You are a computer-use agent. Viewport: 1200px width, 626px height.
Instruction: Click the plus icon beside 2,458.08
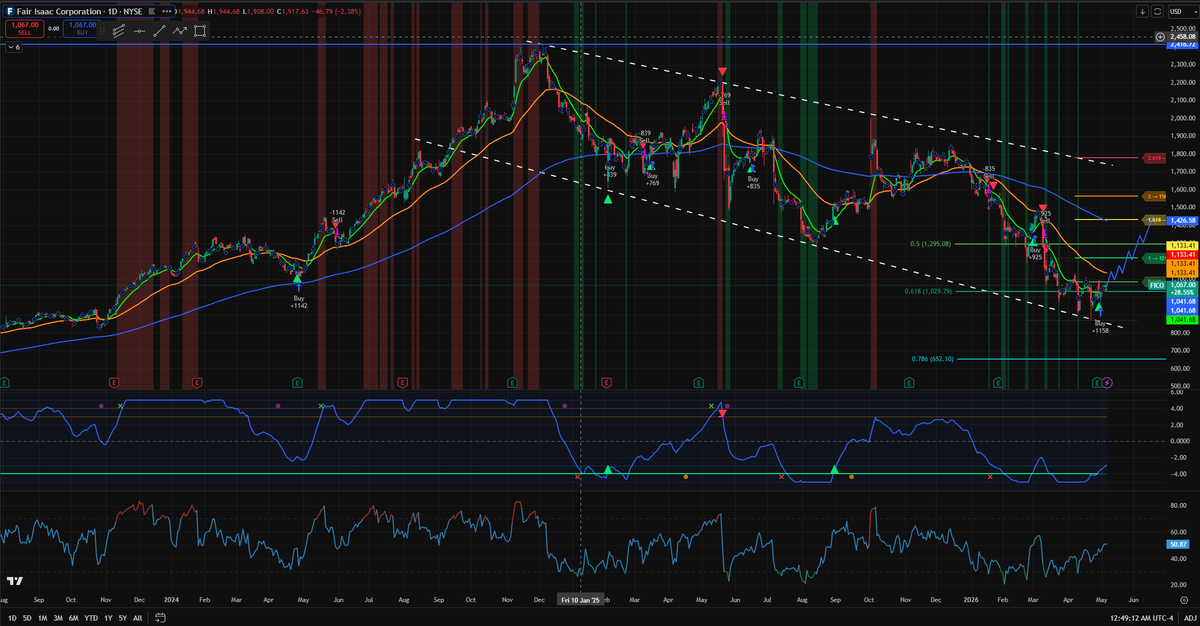1160,37
